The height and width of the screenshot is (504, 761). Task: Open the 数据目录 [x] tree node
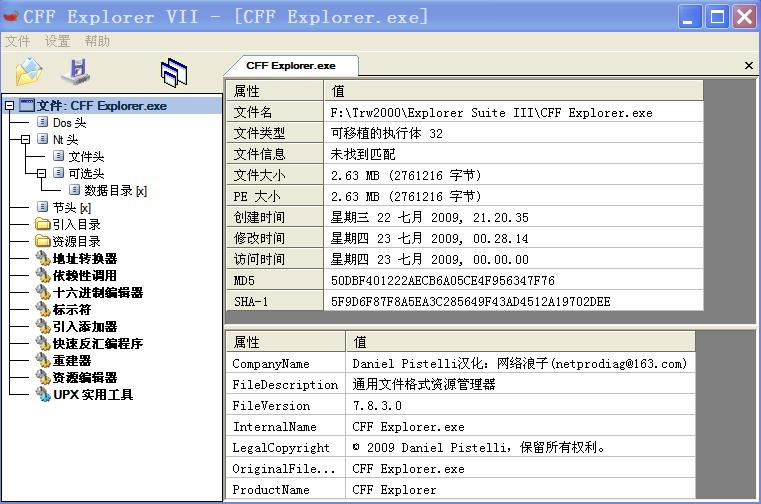(x=116, y=190)
